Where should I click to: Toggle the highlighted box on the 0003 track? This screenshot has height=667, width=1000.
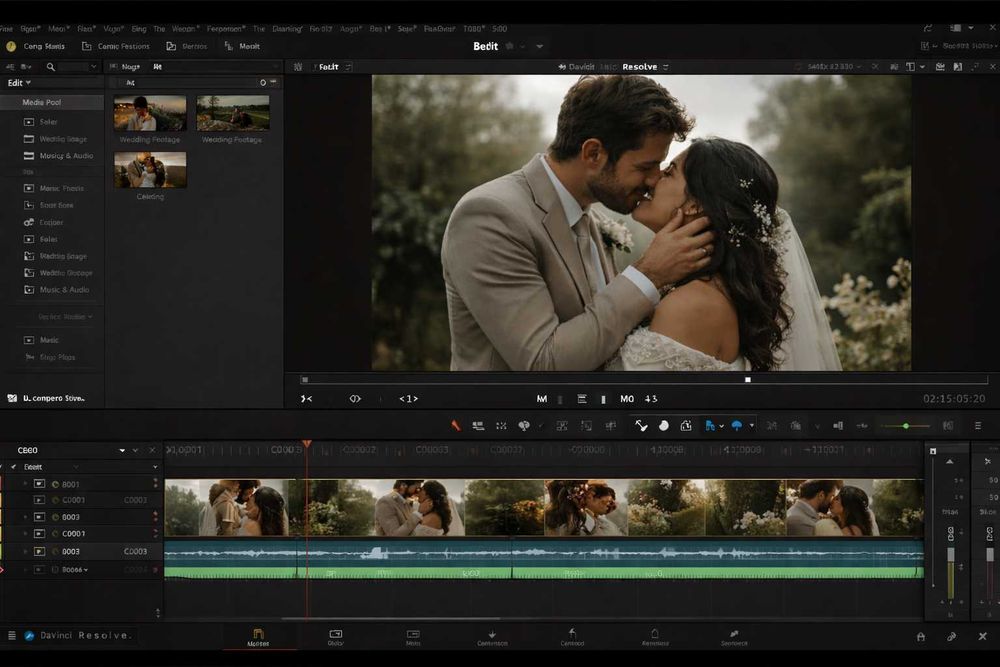(x=40, y=551)
